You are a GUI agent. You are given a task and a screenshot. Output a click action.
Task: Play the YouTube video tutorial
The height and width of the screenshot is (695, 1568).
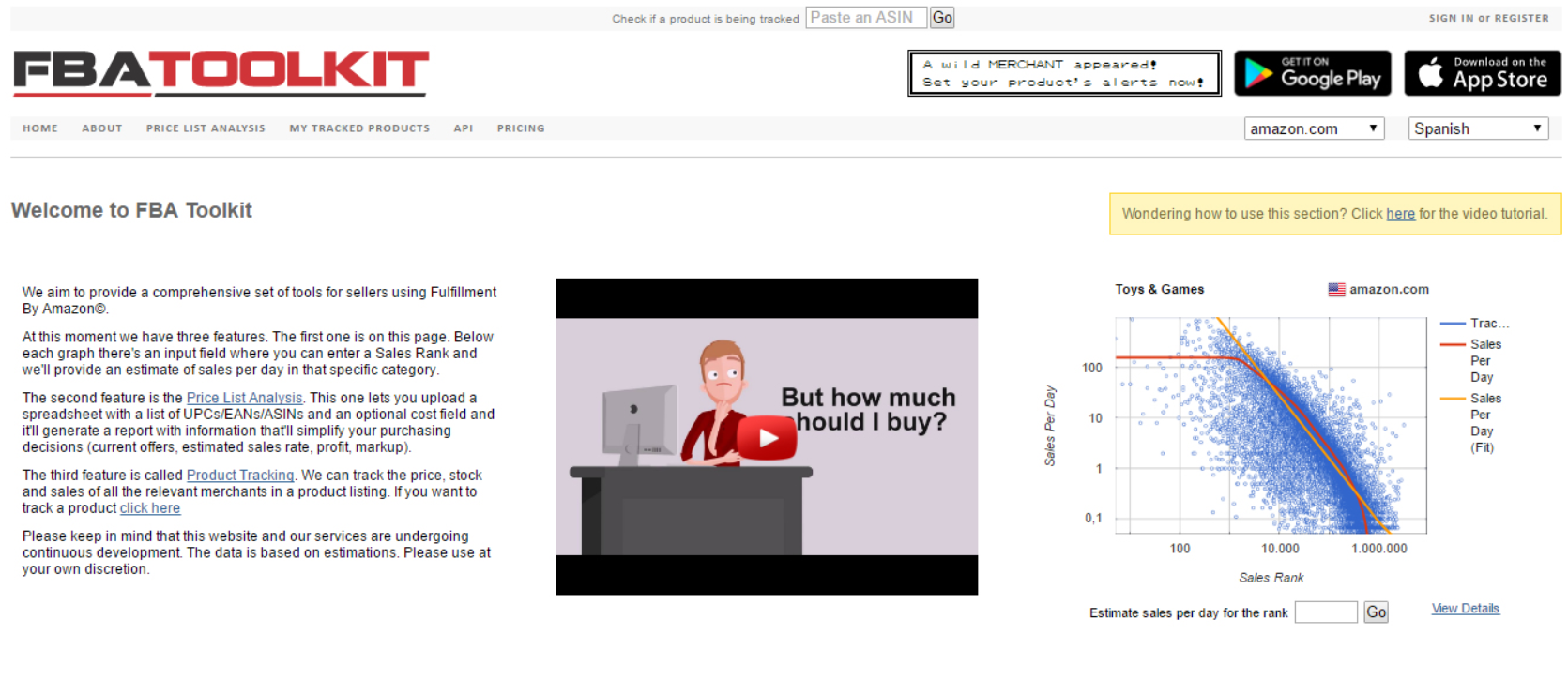(768, 437)
